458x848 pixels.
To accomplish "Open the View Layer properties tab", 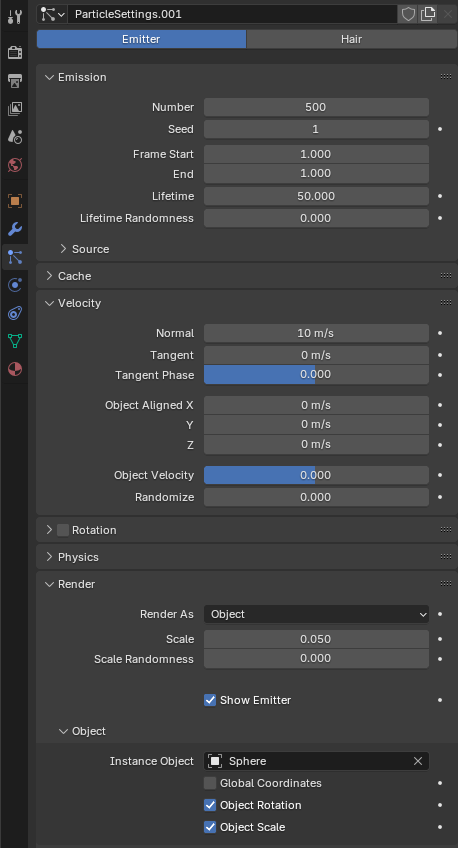I will point(15,109).
